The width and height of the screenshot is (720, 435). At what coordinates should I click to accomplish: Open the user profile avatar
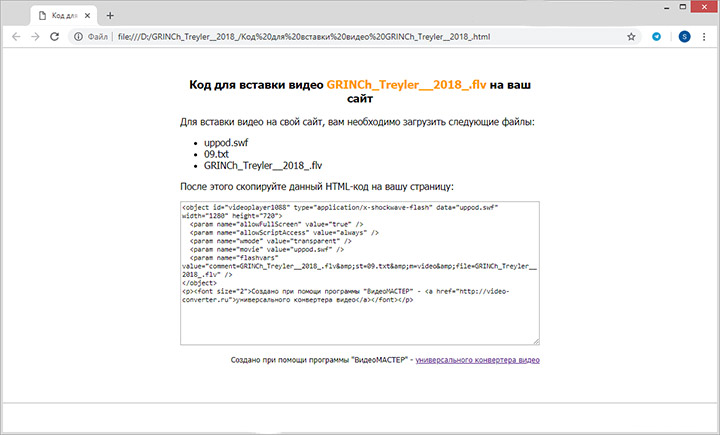pos(684,37)
